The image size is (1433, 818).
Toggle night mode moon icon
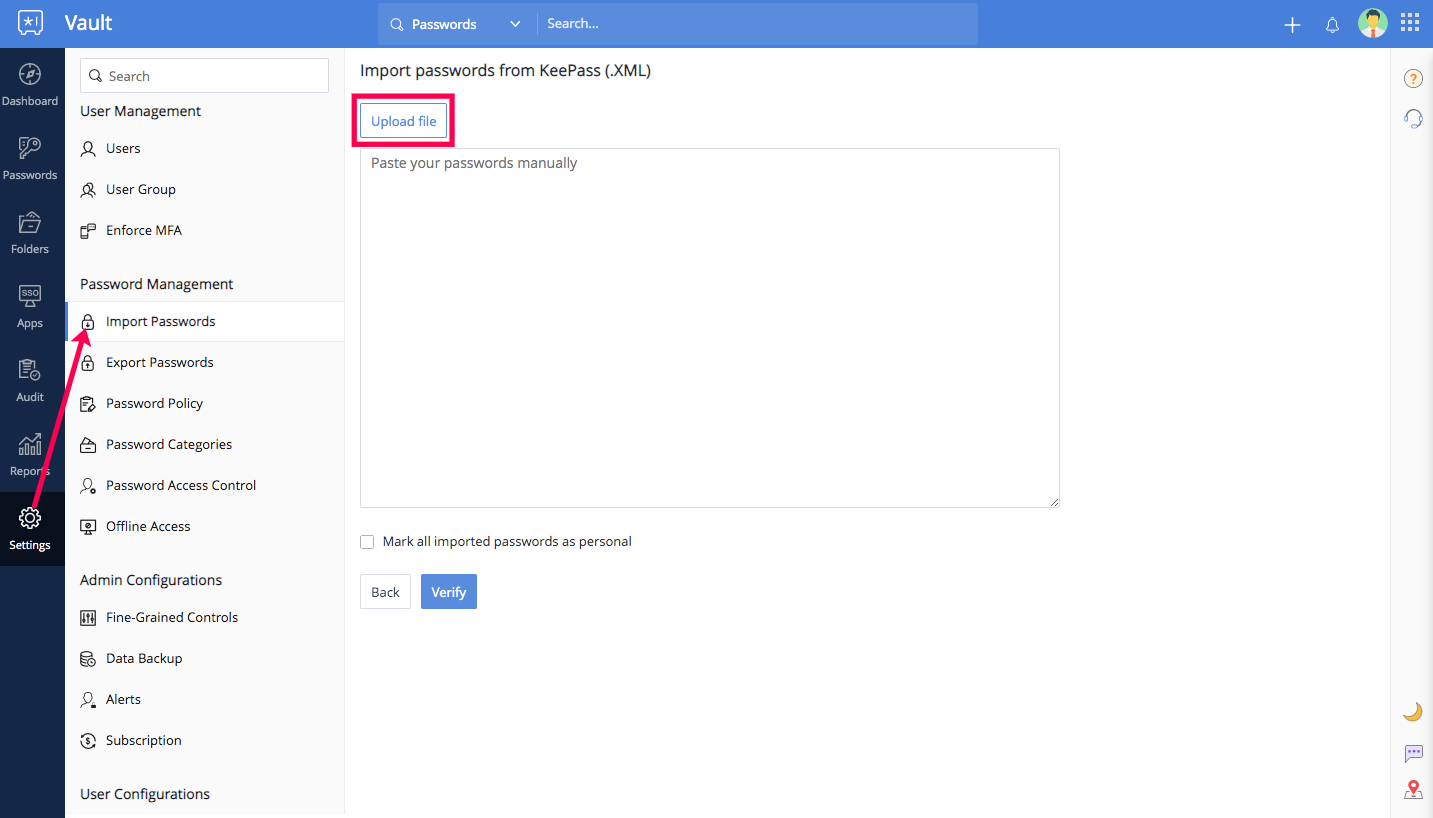pyautogui.click(x=1413, y=712)
